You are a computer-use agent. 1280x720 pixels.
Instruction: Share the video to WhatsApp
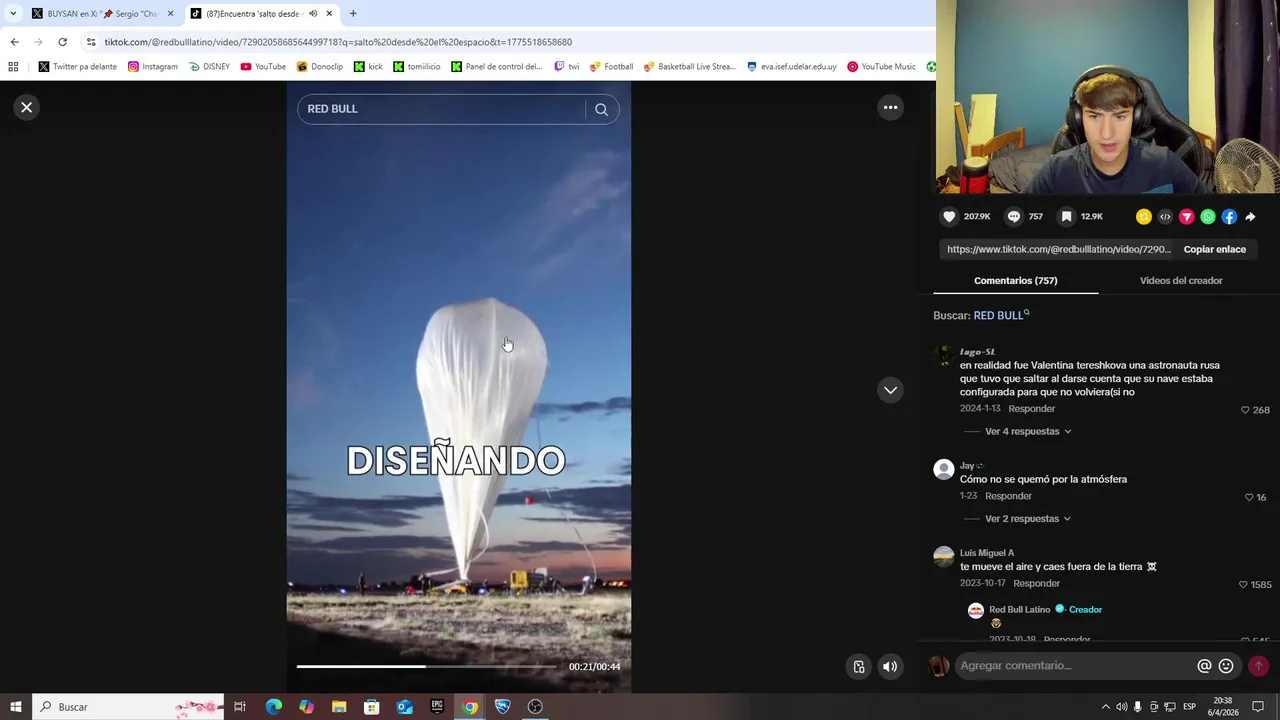1208,216
